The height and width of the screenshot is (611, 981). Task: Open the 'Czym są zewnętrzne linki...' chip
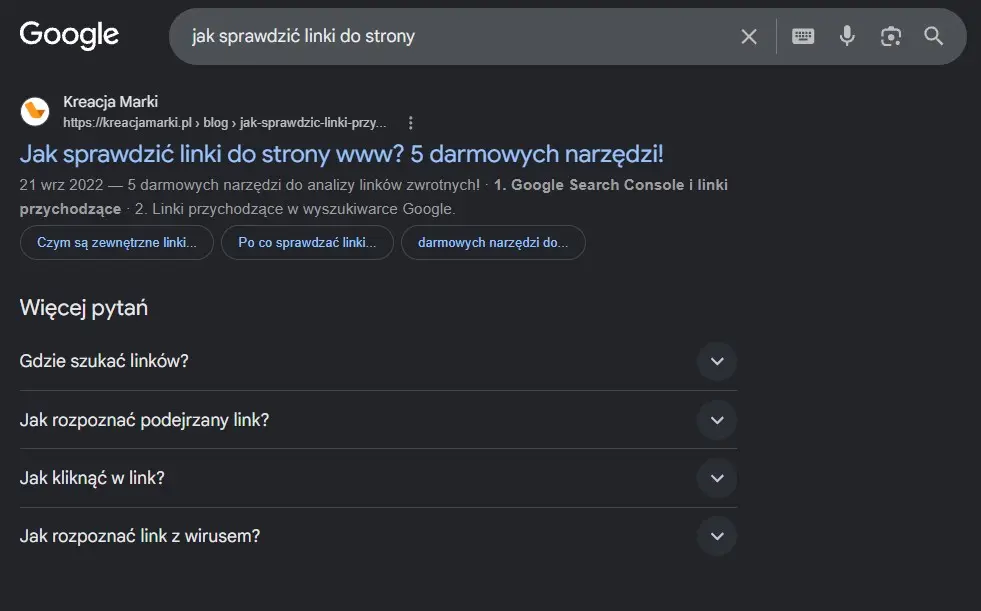click(117, 243)
